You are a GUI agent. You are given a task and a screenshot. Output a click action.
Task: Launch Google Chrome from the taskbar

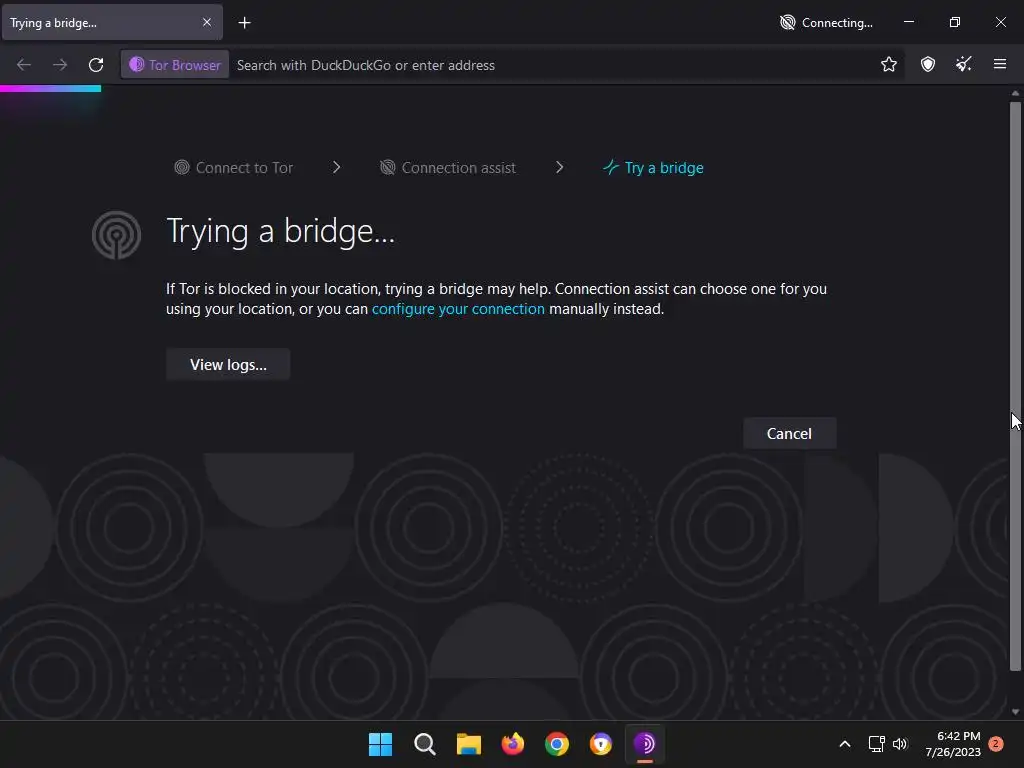(x=556, y=744)
